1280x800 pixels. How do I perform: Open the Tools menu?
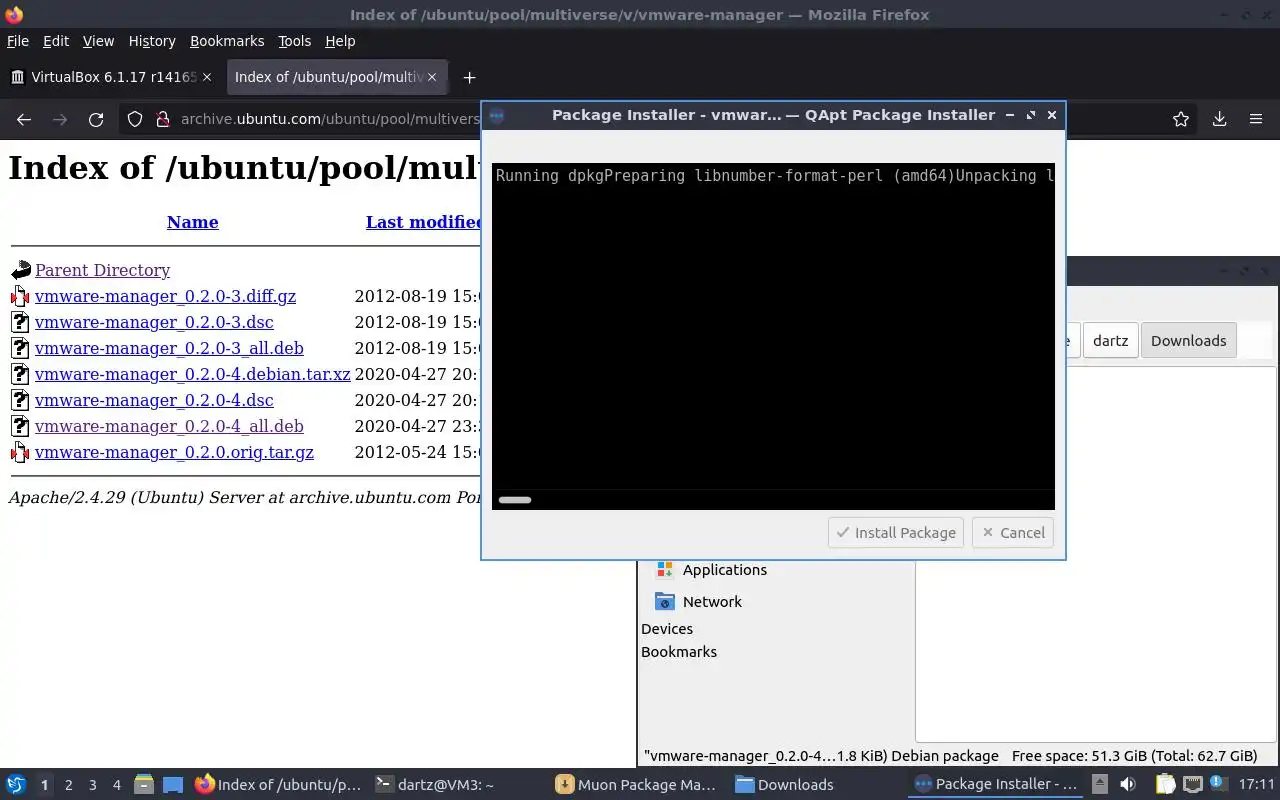[294, 41]
